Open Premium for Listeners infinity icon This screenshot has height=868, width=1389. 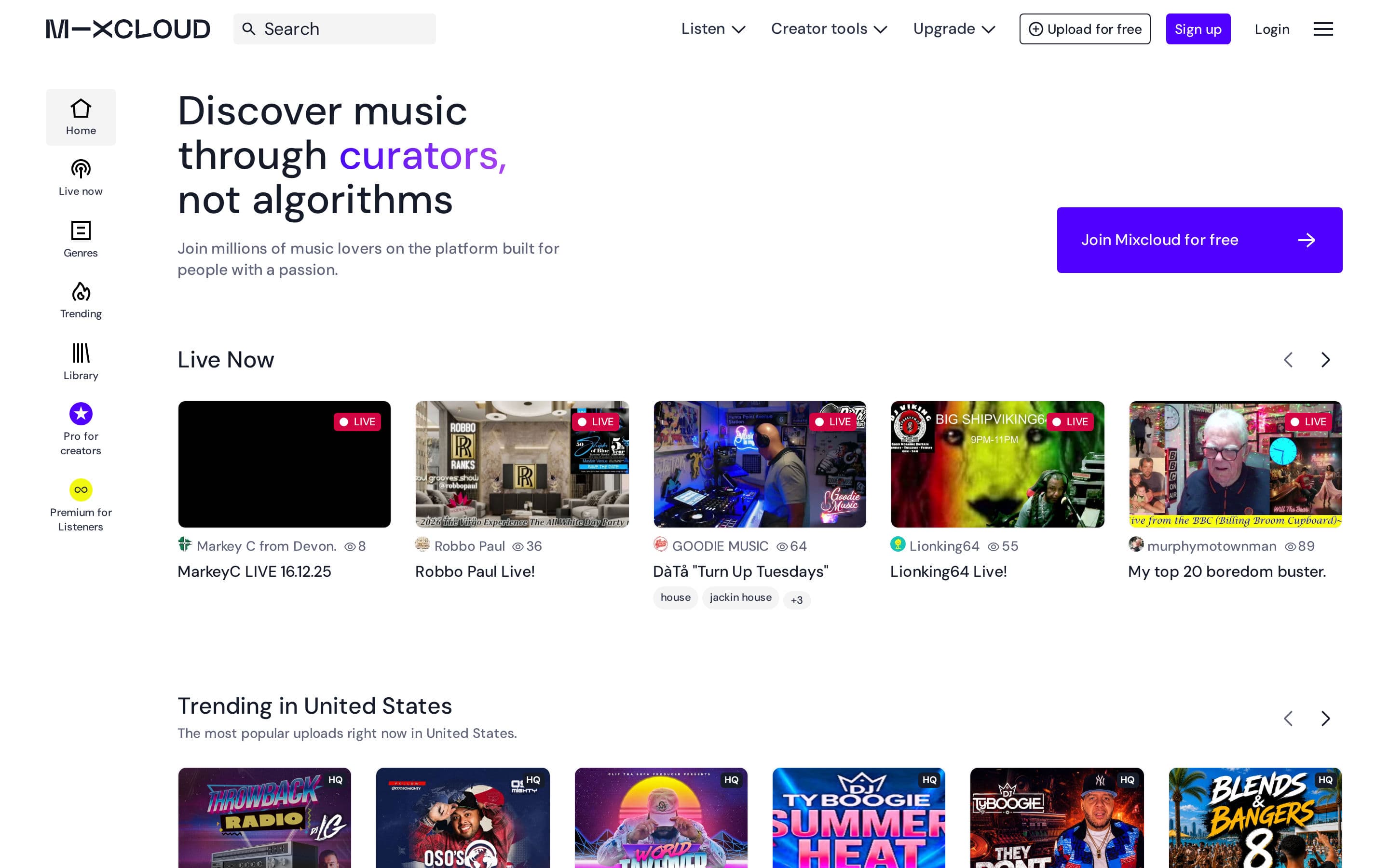pos(81,489)
